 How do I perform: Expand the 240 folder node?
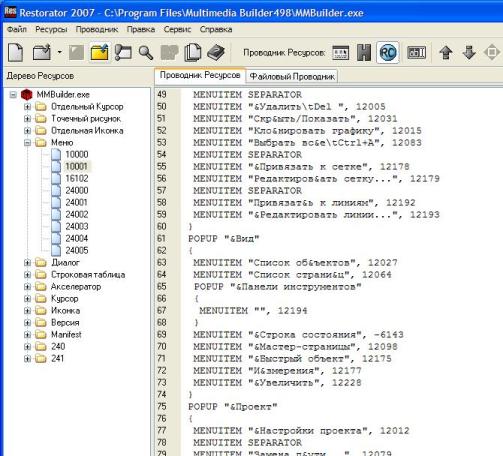coord(28,347)
